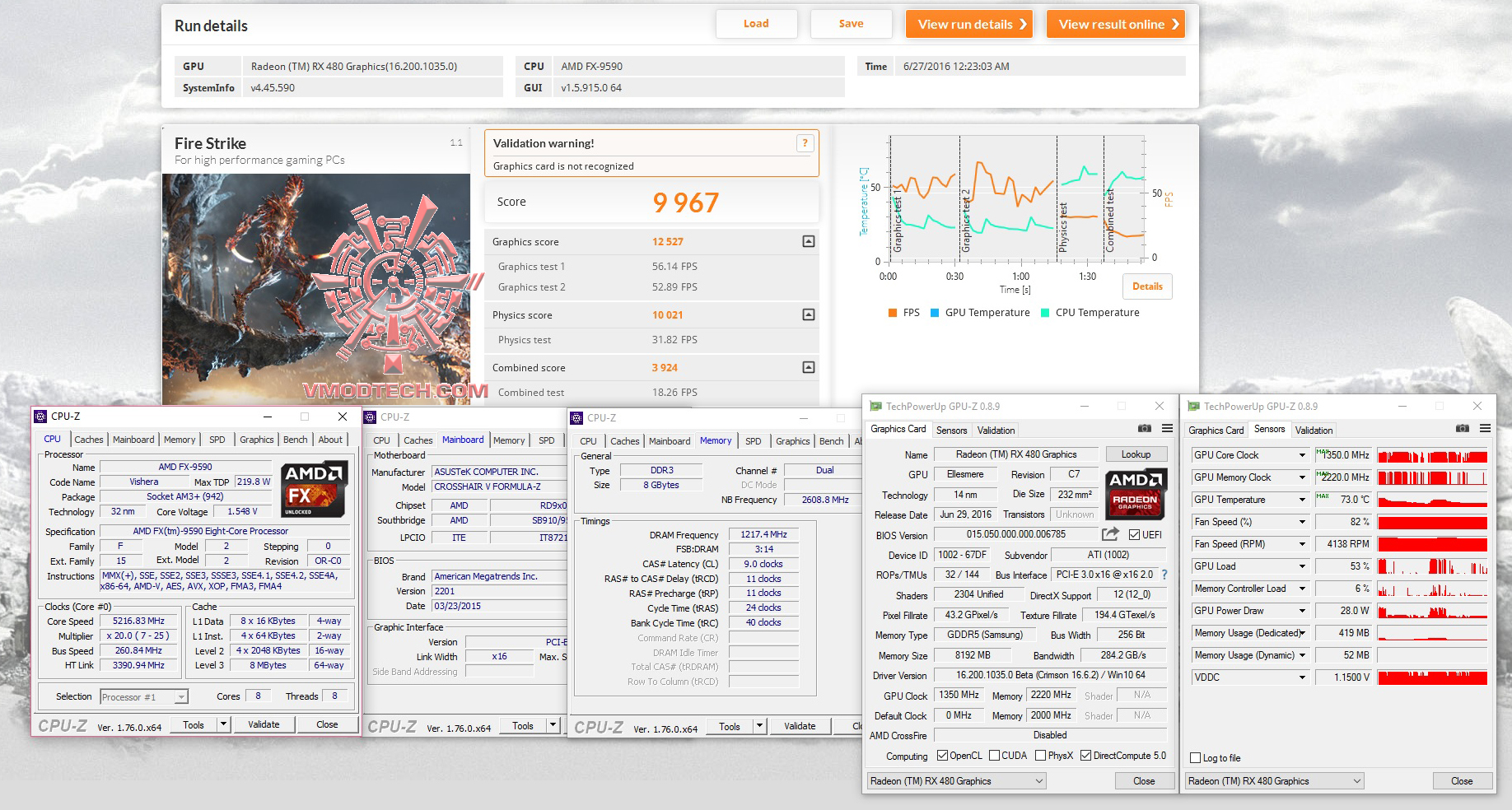
Task: Open the GPU Core Clock sensor dropdown
Action: click(1302, 455)
